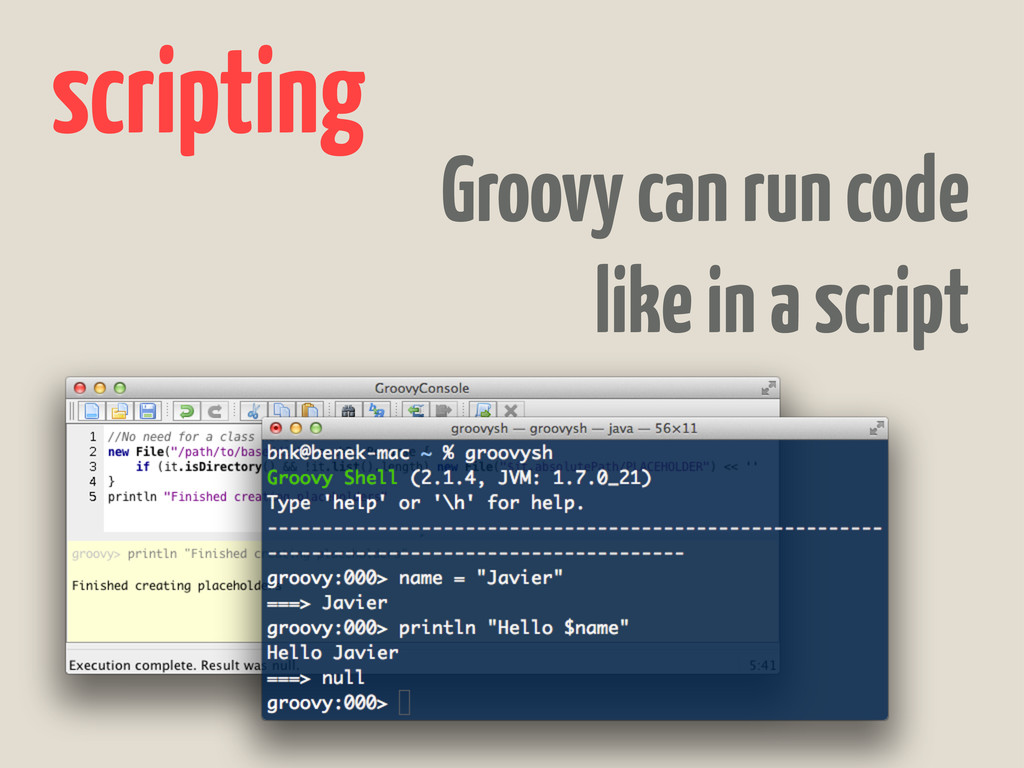Screen dimensions: 1024x768
Task: Click gray Redo arrow in GroovyConsole toolbar
Action: click(x=214, y=411)
